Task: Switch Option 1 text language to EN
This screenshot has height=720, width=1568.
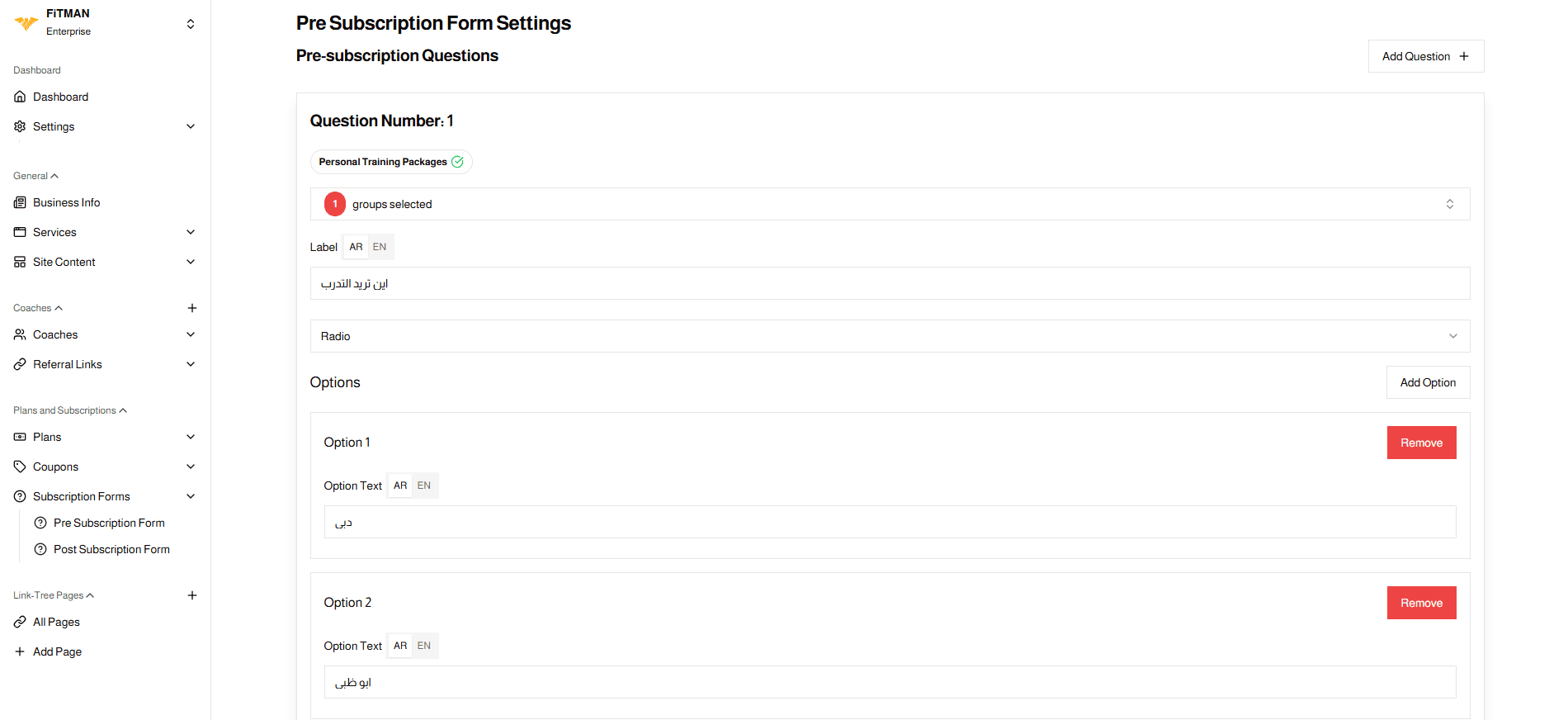Action: coord(424,486)
